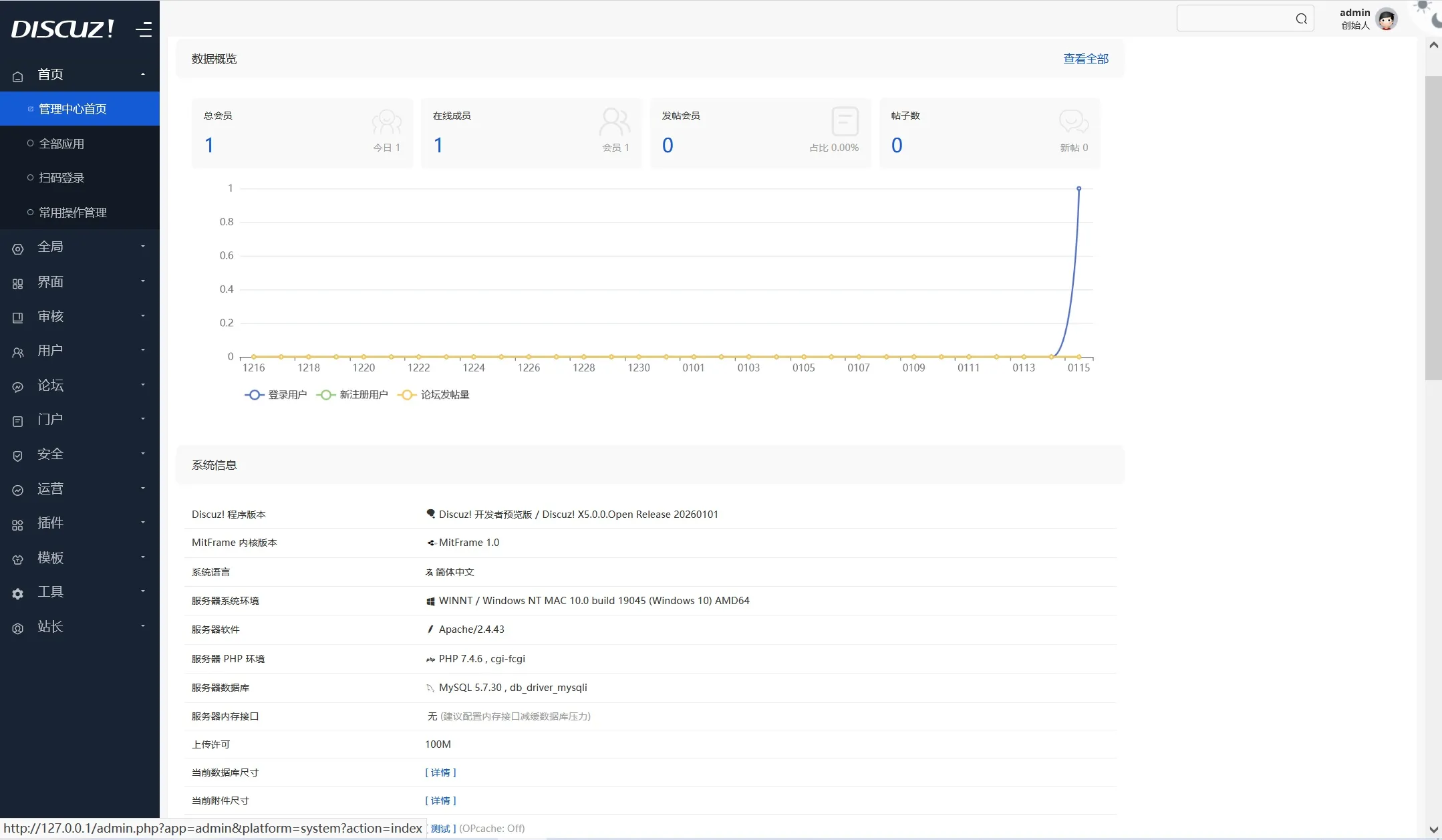Click the scrollbar down arrow
The height and width of the screenshot is (840, 1442).
tap(1433, 830)
